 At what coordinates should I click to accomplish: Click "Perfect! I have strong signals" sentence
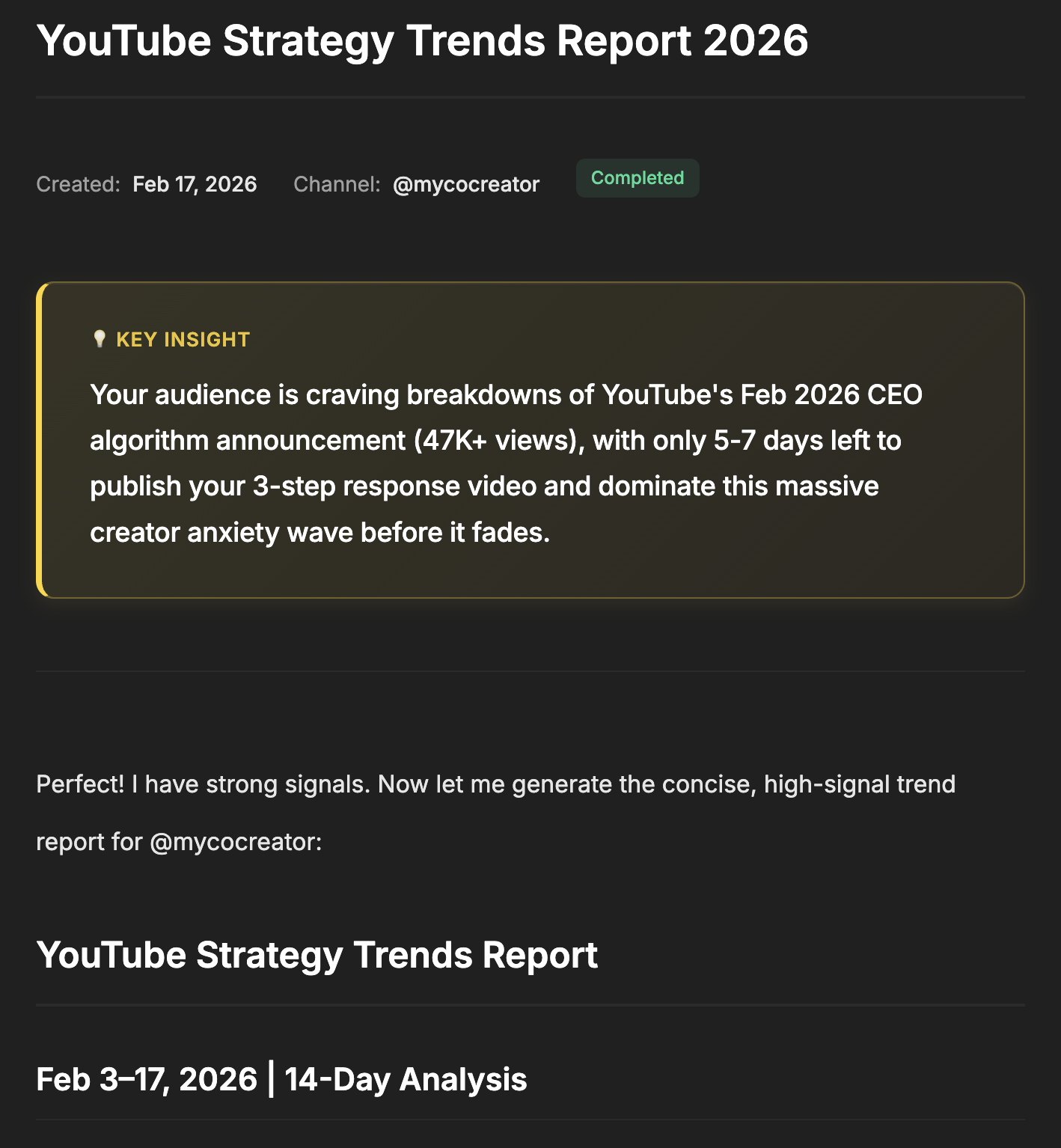click(202, 784)
